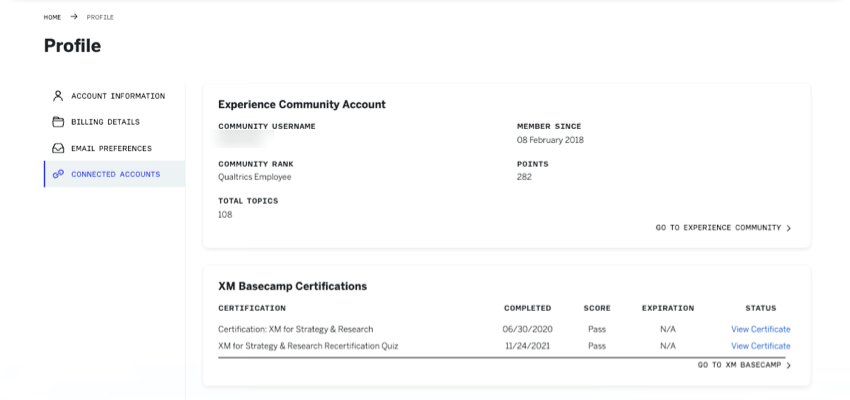Select Connected Accounts section
This screenshot has width=850, height=400.
[114, 174]
